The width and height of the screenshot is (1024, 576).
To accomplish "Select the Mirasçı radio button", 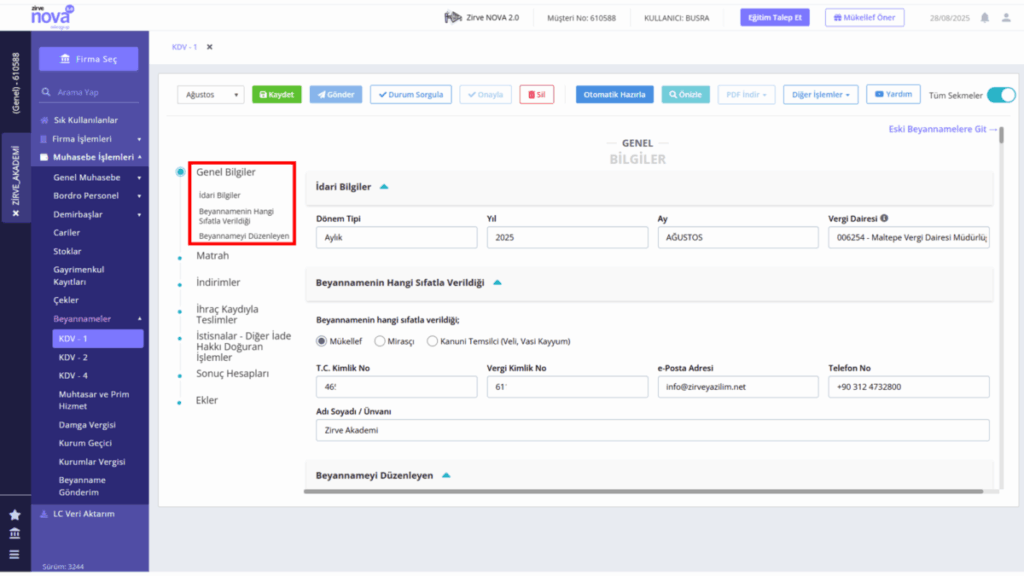I will pos(379,341).
